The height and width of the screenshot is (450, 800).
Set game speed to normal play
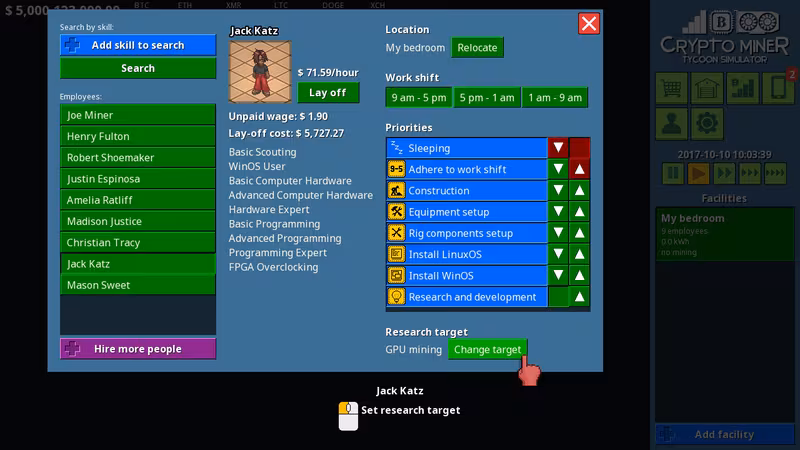[698, 173]
